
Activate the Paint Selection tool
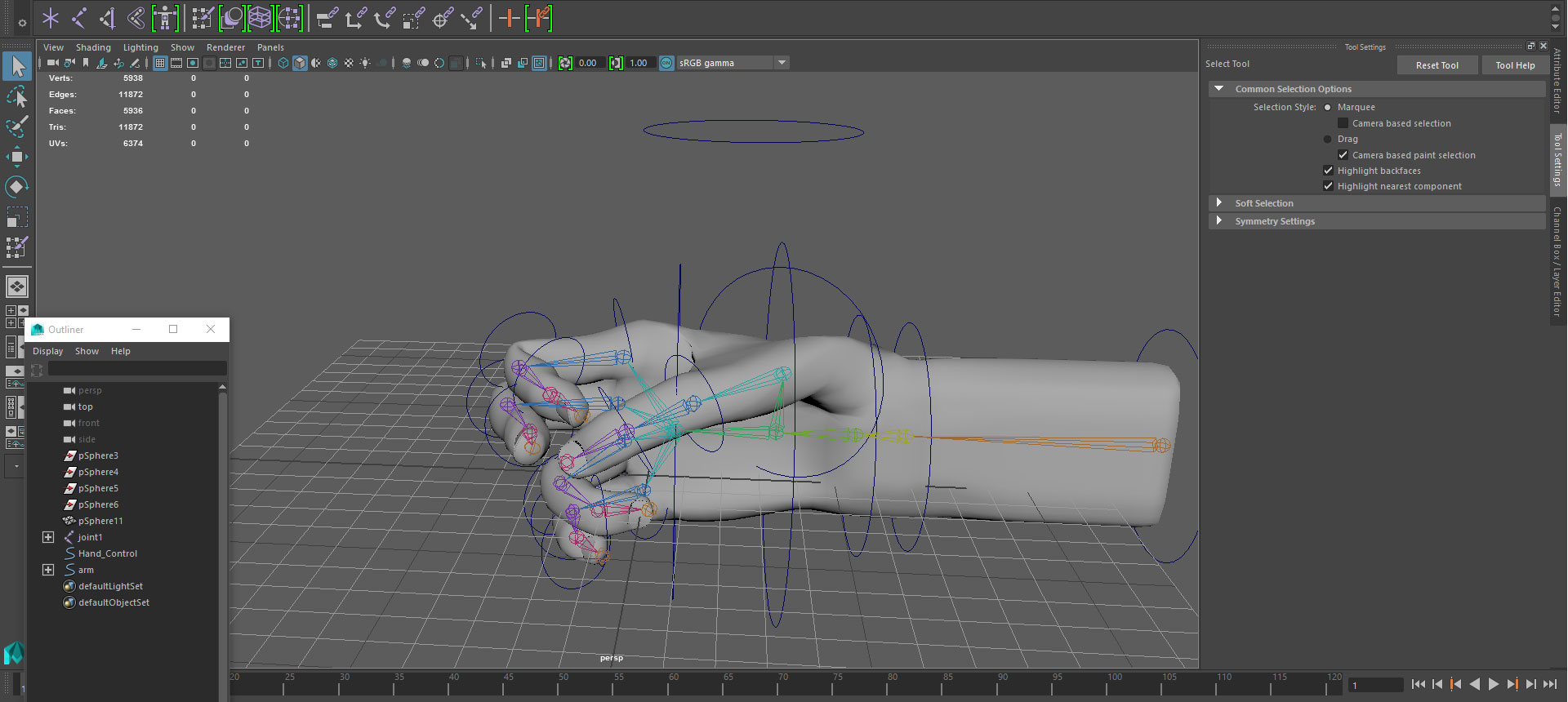click(17, 127)
